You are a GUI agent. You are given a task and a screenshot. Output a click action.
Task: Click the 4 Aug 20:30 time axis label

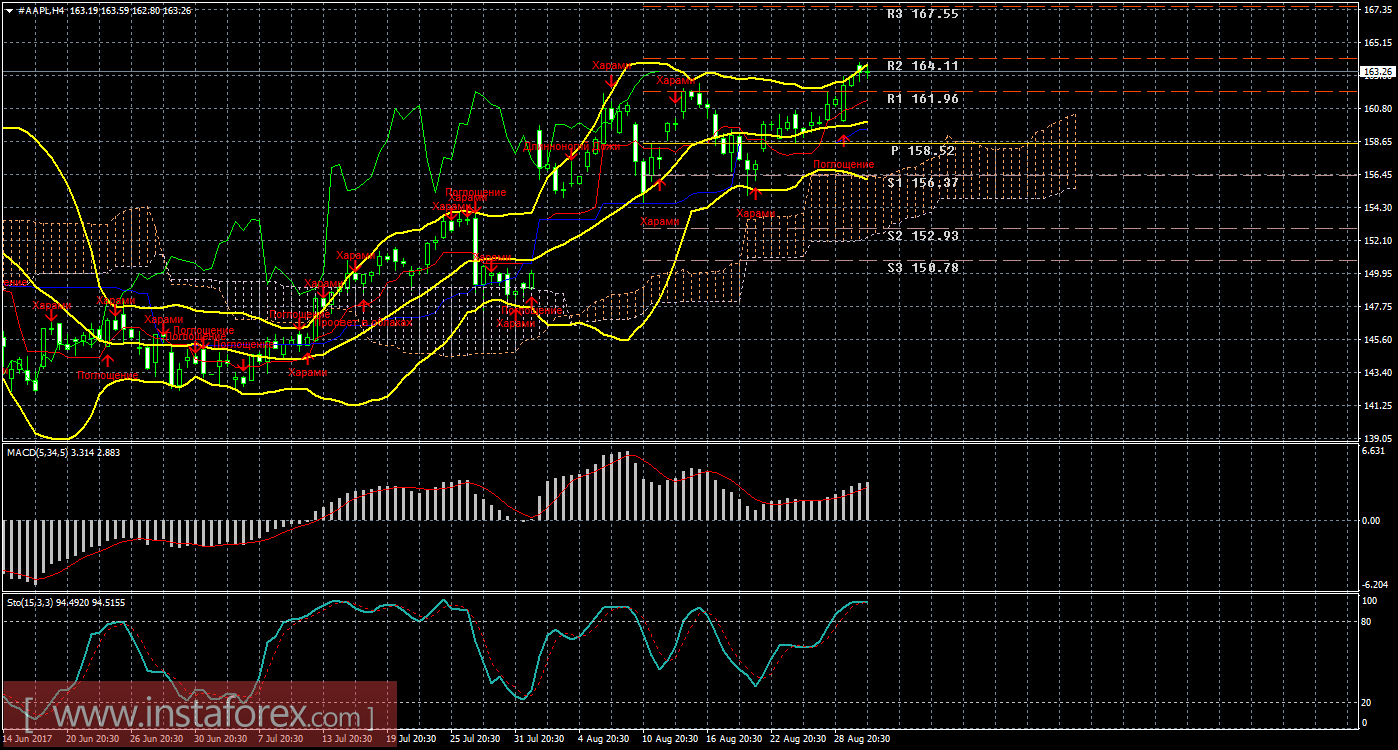[x=604, y=739]
